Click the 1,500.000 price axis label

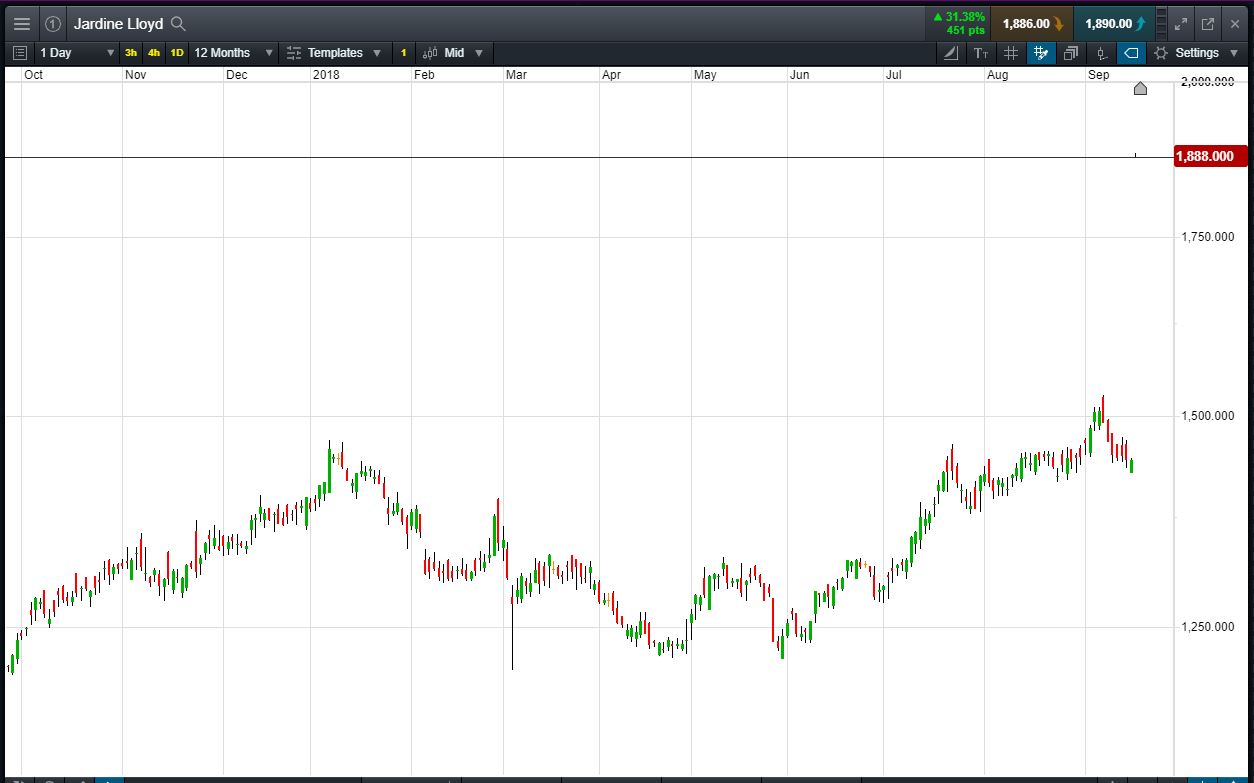pyautogui.click(x=1206, y=416)
